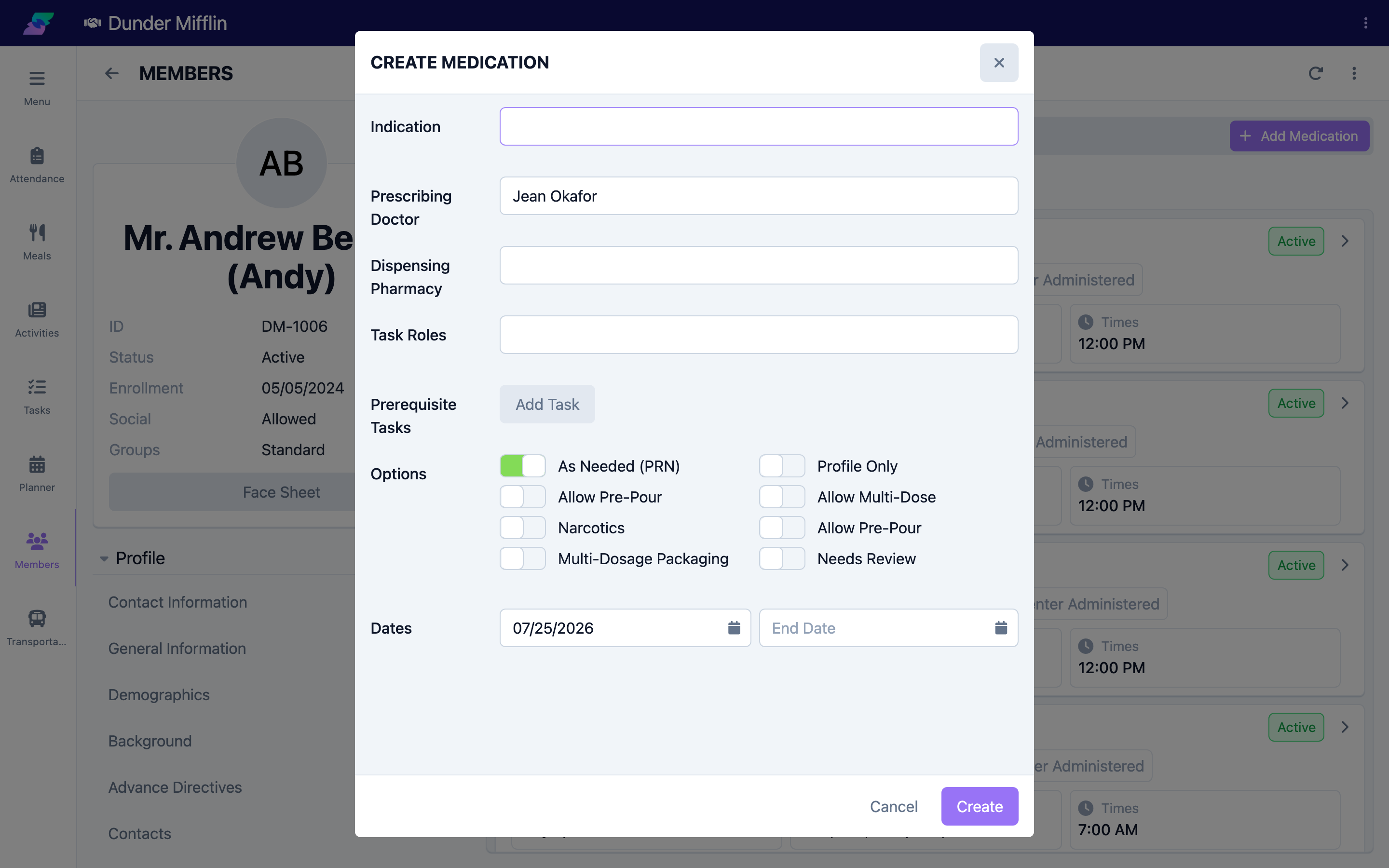Click the Dispensing Pharmacy field
This screenshot has width=1389, height=868.
759,265
